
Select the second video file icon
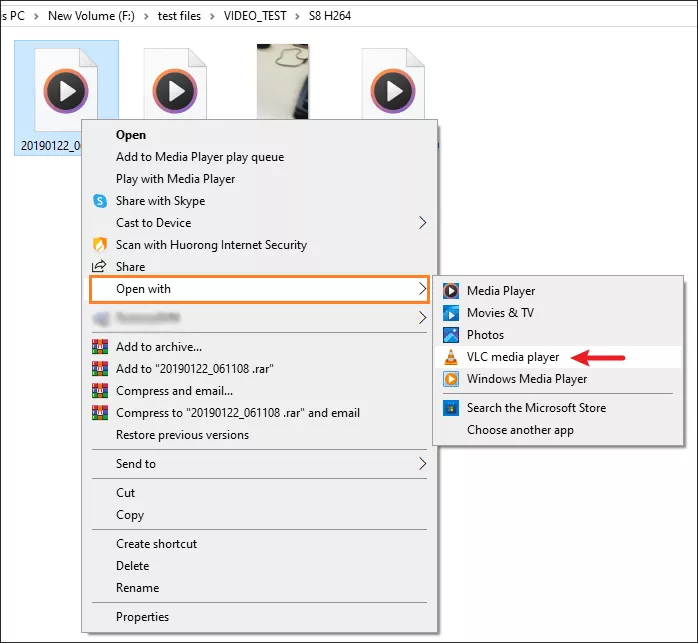(175, 85)
